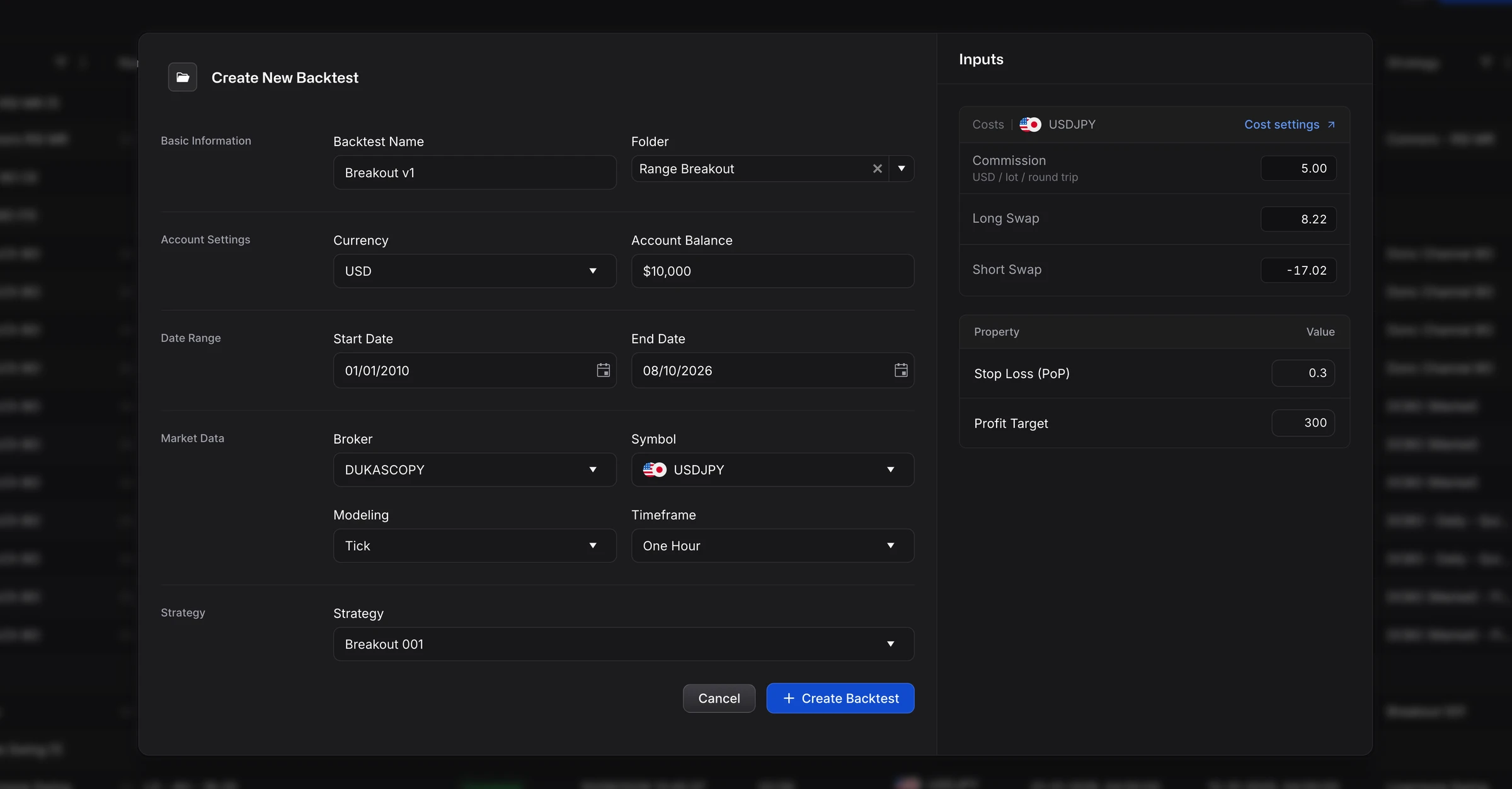Open the Start Date calendar picker icon

coord(603,370)
